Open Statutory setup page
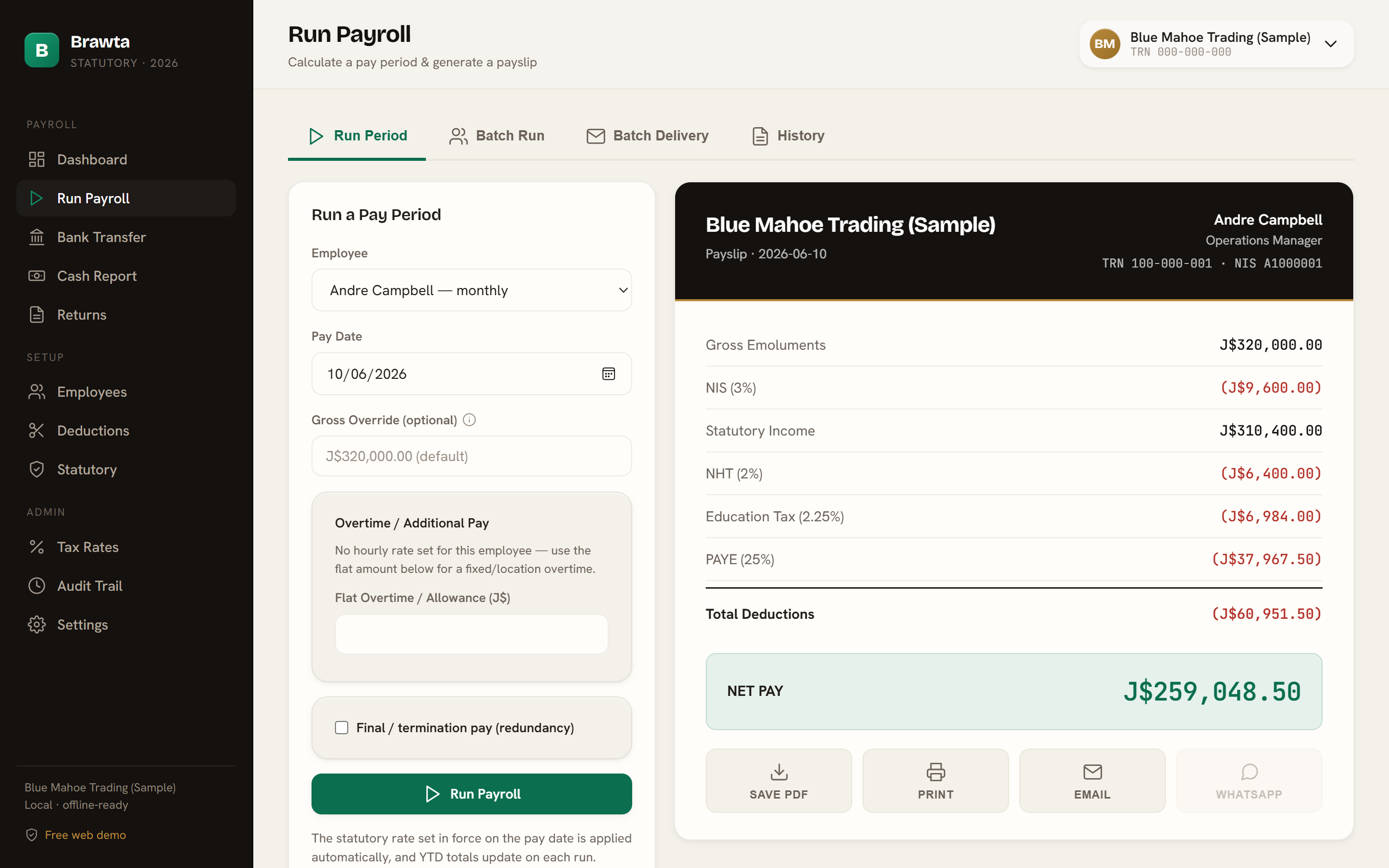 [x=126, y=469]
